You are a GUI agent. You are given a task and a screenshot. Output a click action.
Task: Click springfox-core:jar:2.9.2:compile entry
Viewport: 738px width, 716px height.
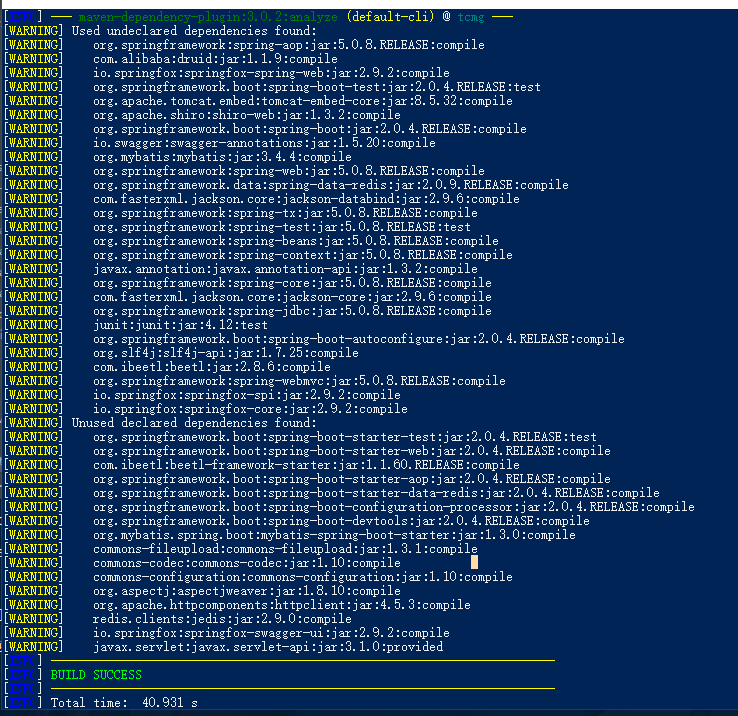click(x=250, y=409)
